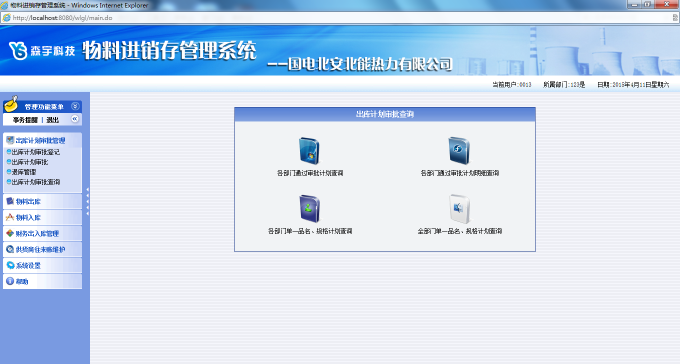The height and width of the screenshot is (364, 680).
Task: Click the 日期 status text
Action: tap(633, 85)
